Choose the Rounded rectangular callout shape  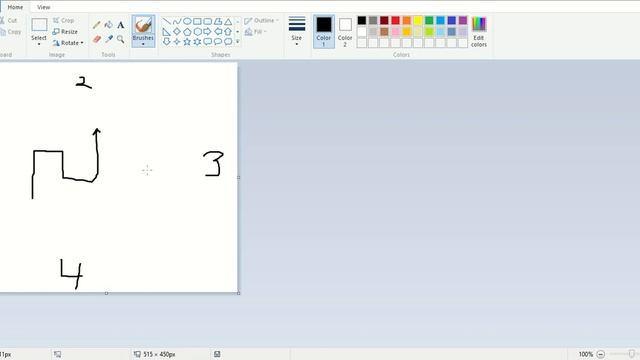(x=207, y=42)
